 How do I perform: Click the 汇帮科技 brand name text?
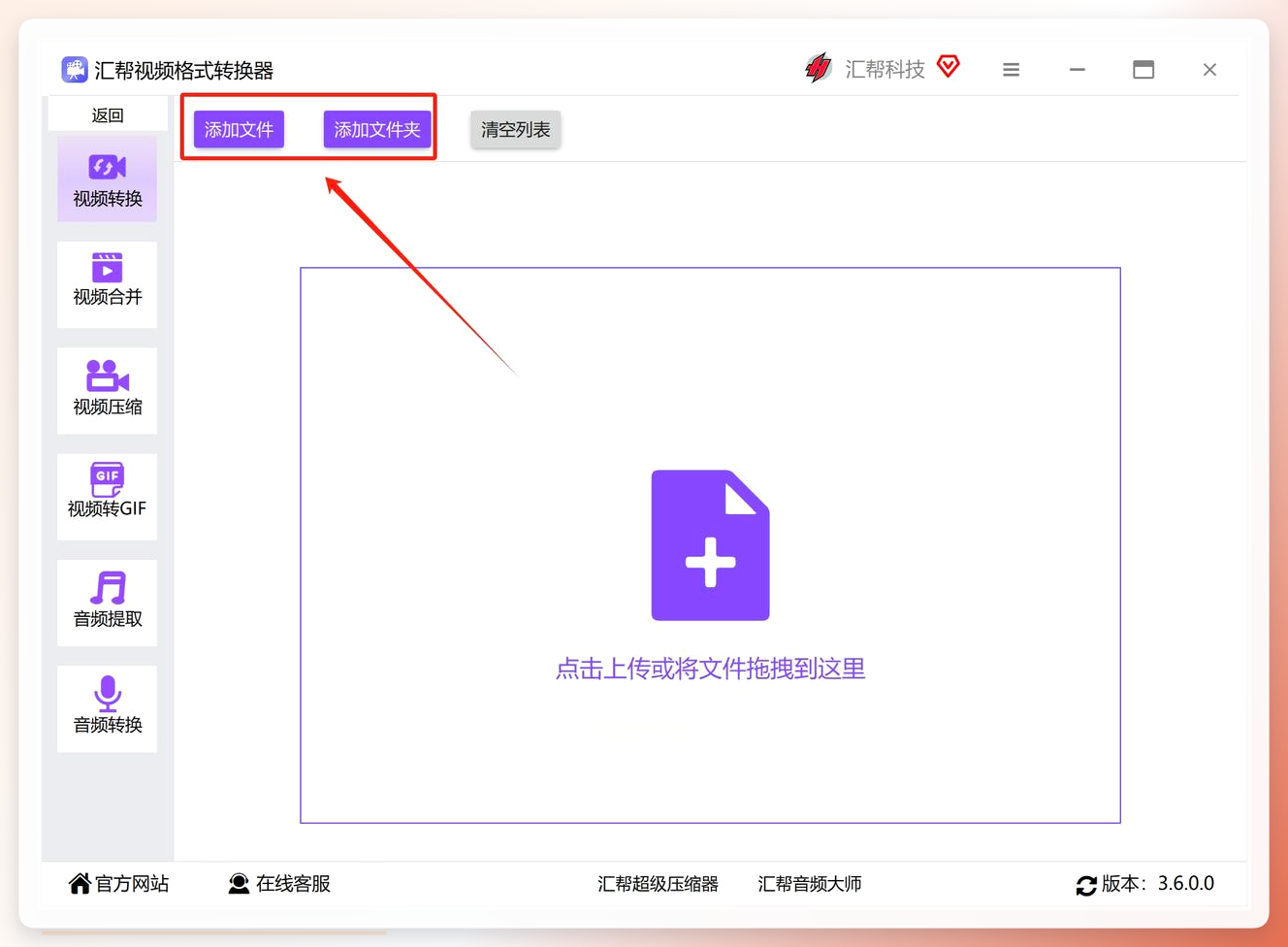pyautogui.click(x=885, y=69)
